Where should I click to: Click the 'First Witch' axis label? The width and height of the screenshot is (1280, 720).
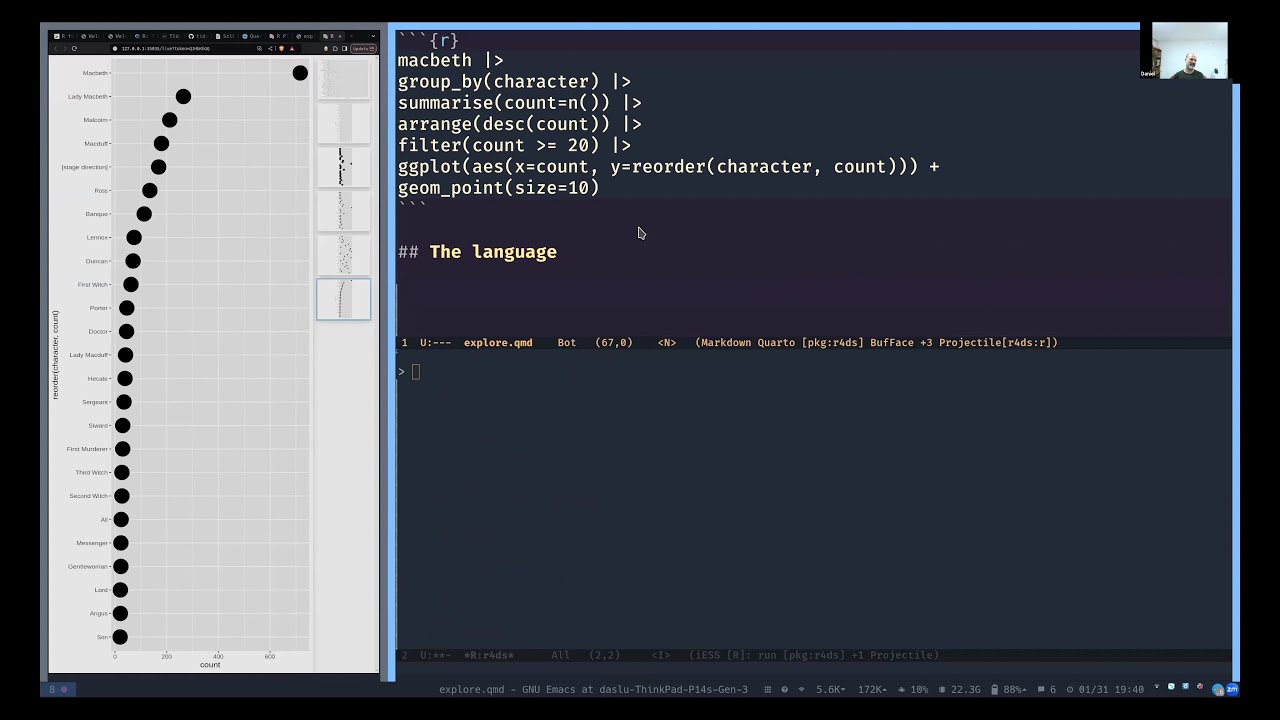point(93,284)
